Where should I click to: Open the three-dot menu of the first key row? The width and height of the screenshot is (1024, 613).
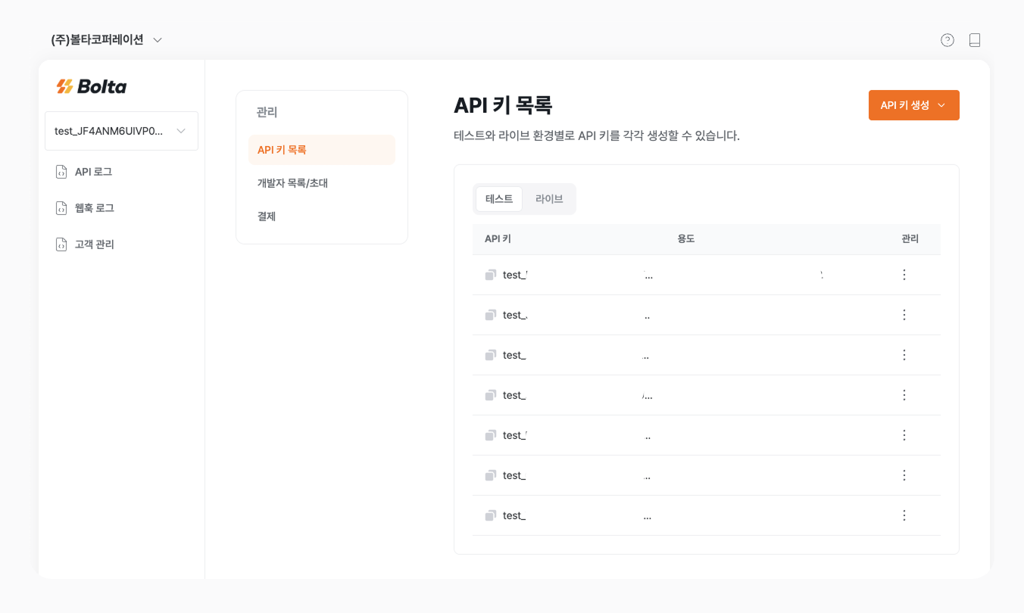click(x=904, y=275)
